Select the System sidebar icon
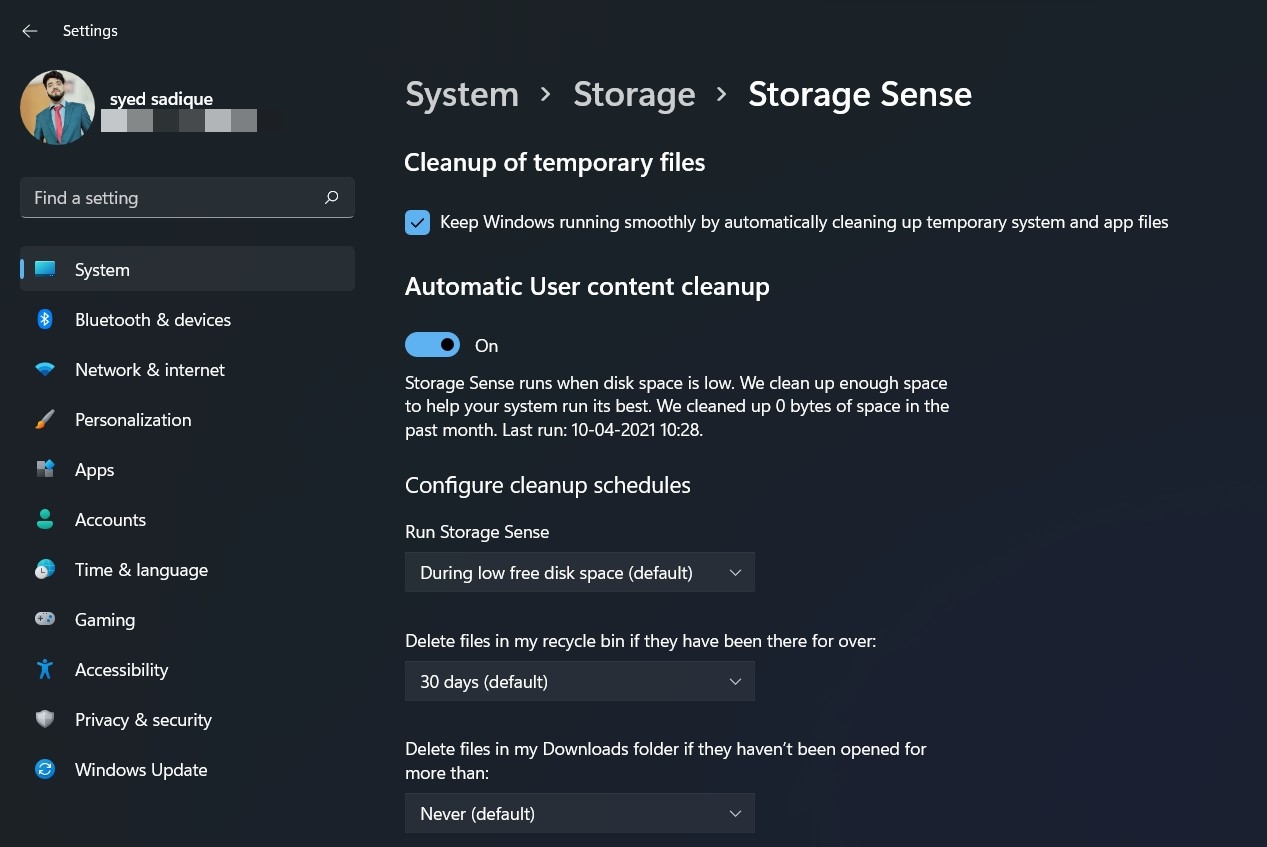 (45, 268)
